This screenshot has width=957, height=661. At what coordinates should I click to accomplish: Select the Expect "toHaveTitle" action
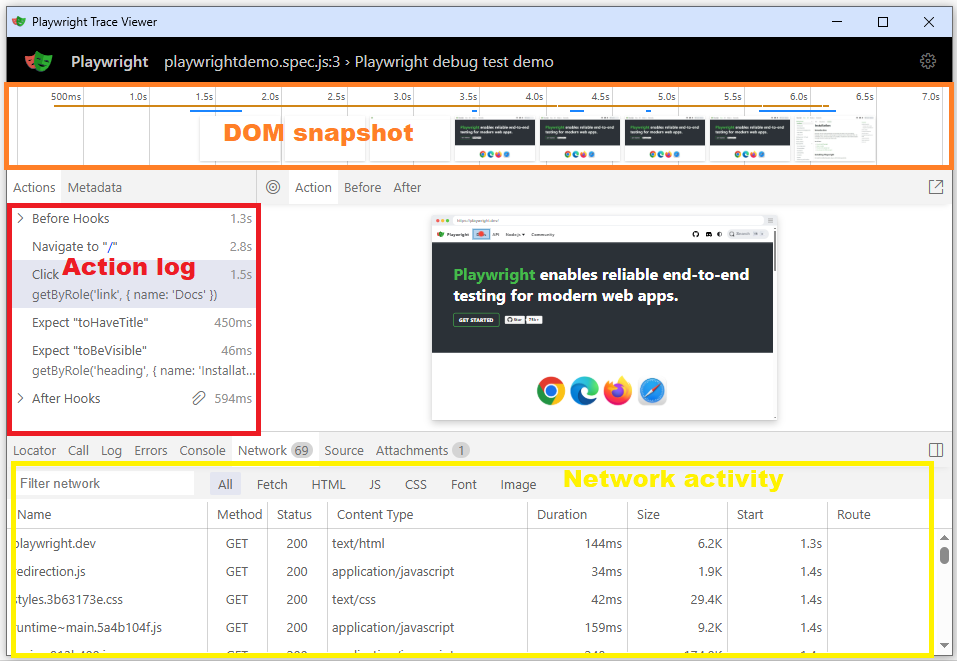(133, 322)
